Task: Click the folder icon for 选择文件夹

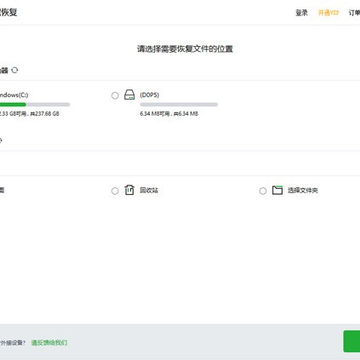Action: click(x=277, y=190)
